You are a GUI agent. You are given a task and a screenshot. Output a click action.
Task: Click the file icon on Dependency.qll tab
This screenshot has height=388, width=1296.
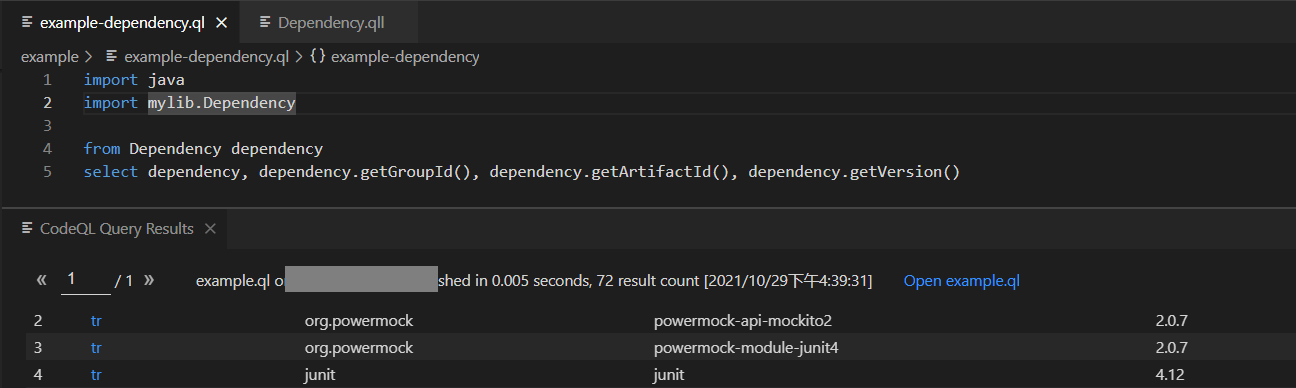click(265, 22)
